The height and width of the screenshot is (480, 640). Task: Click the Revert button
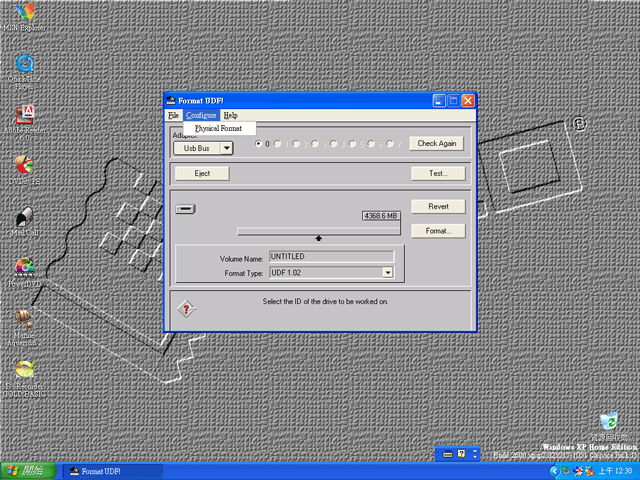[438, 207]
